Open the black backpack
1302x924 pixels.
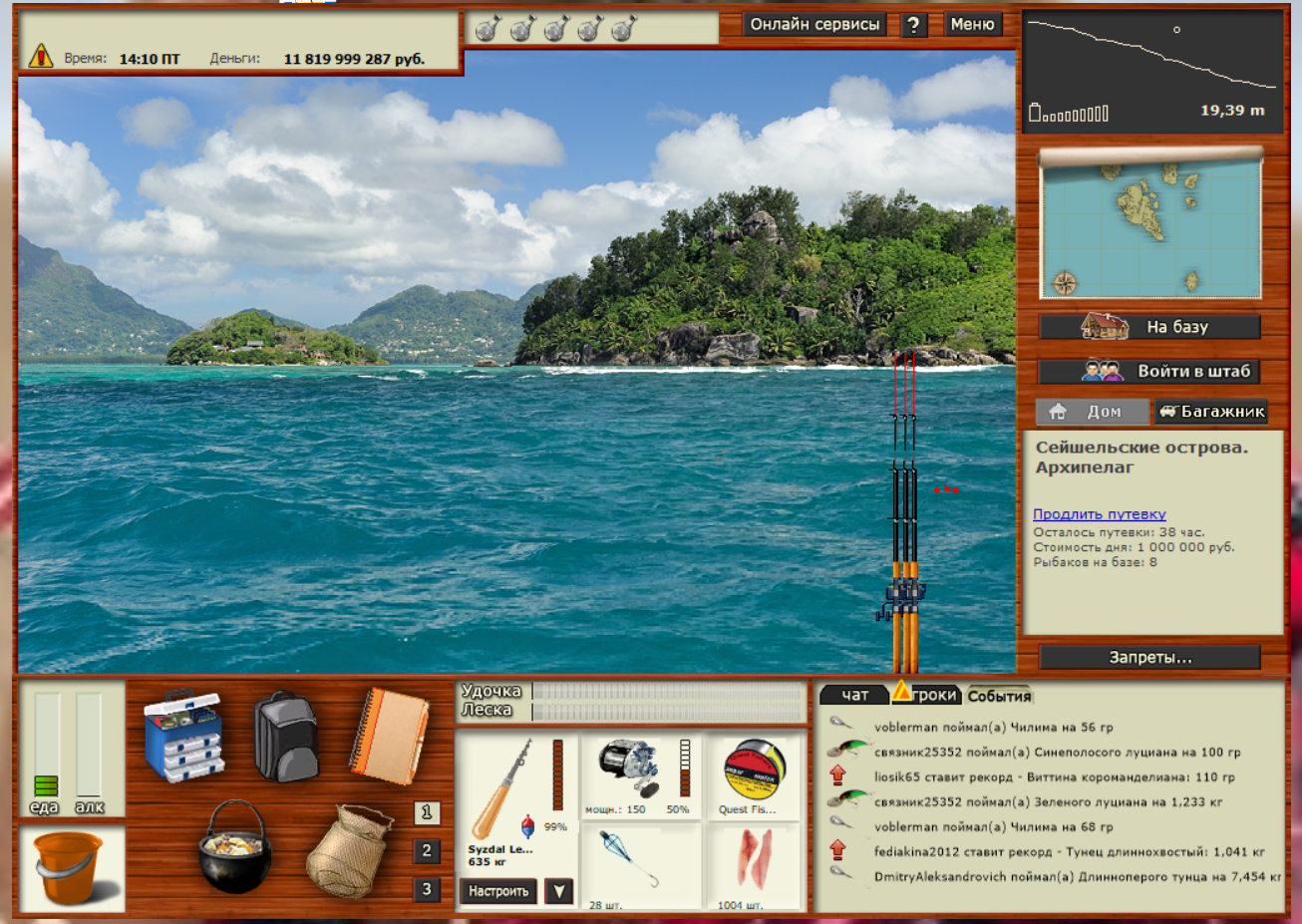tap(285, 736)
